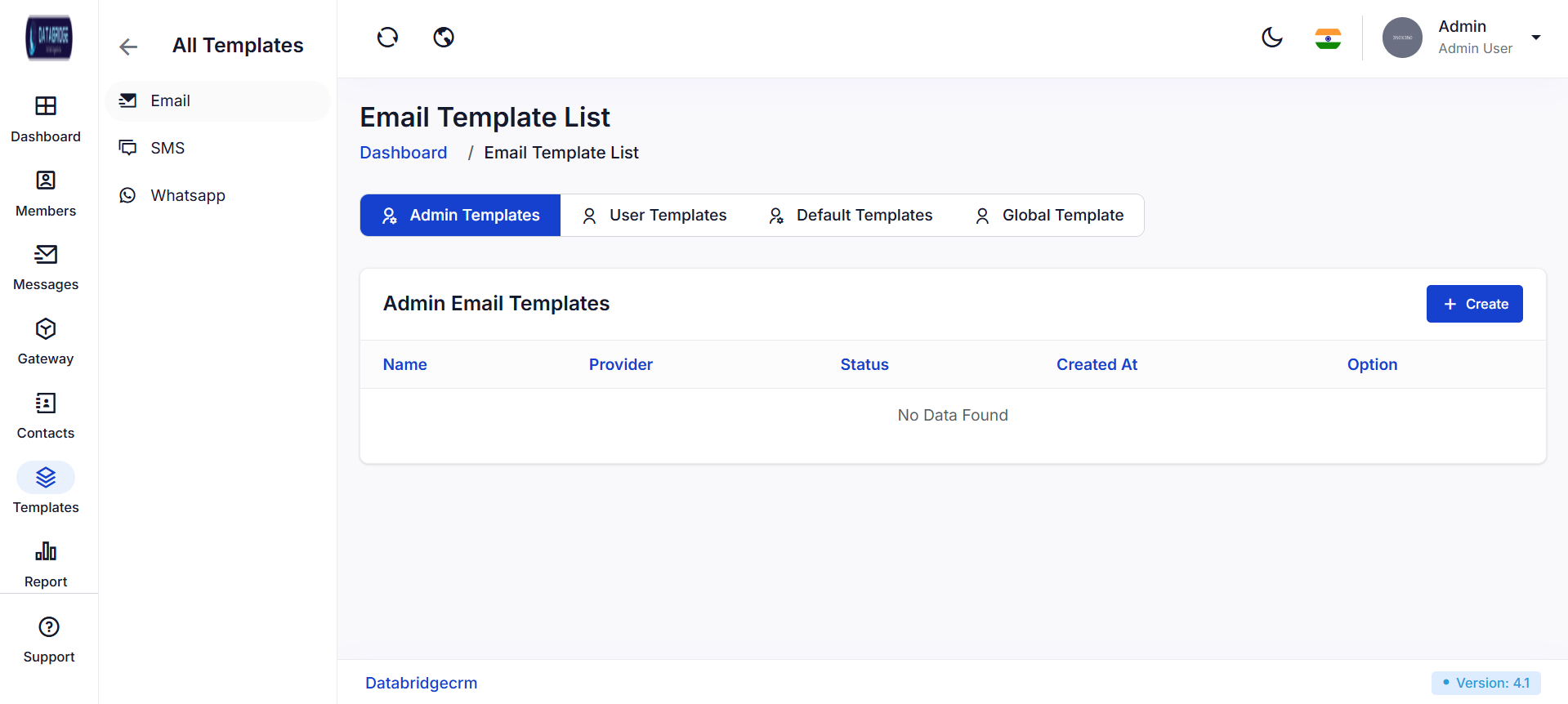1568x704 pixels.
Task: Click the Create button
Action: 1474,304
